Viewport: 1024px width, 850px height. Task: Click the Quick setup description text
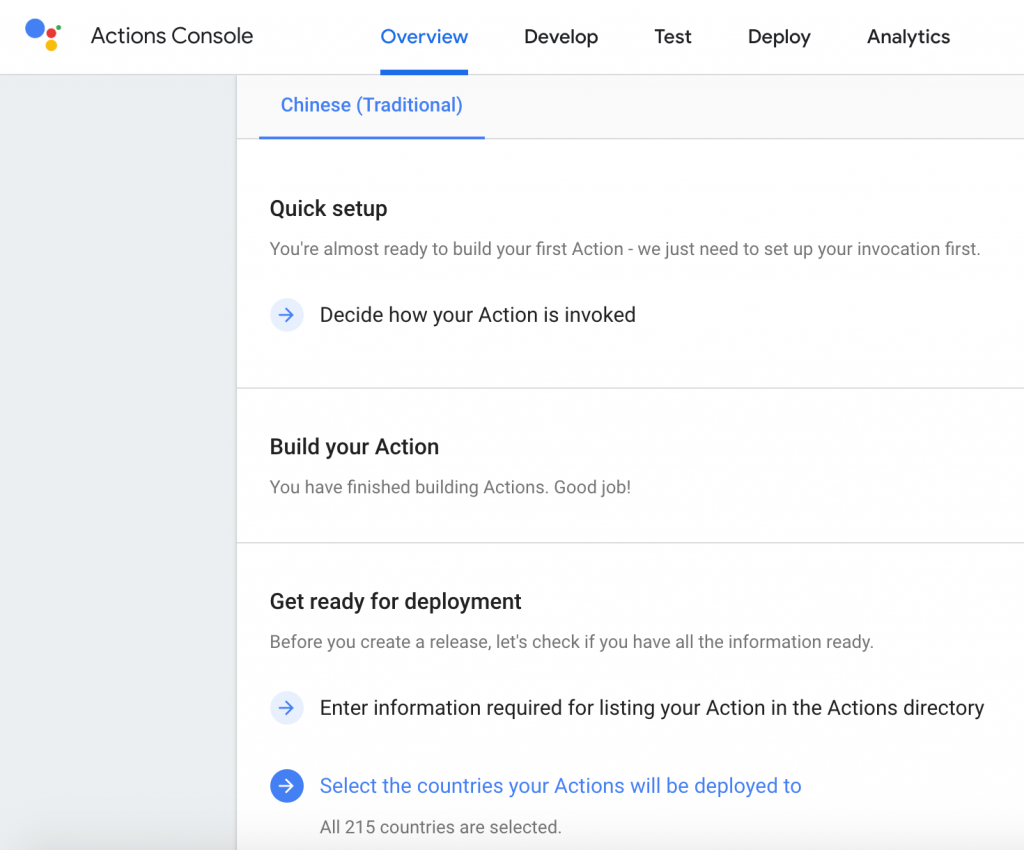pos(624,249)
